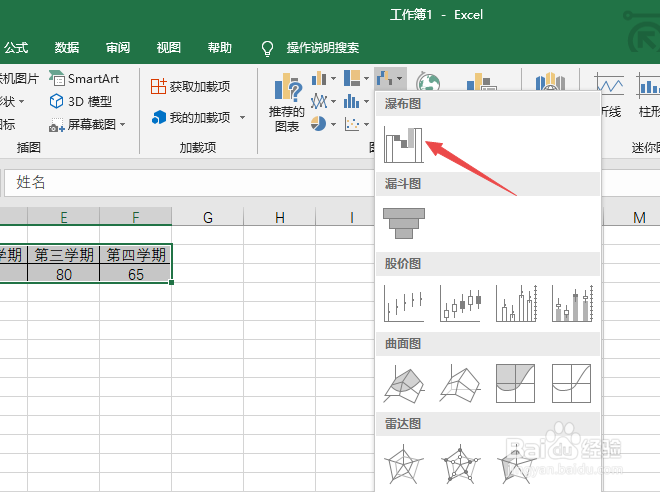
Task: Click the hierarchy chart icon
Action: [x=352, y=78]
